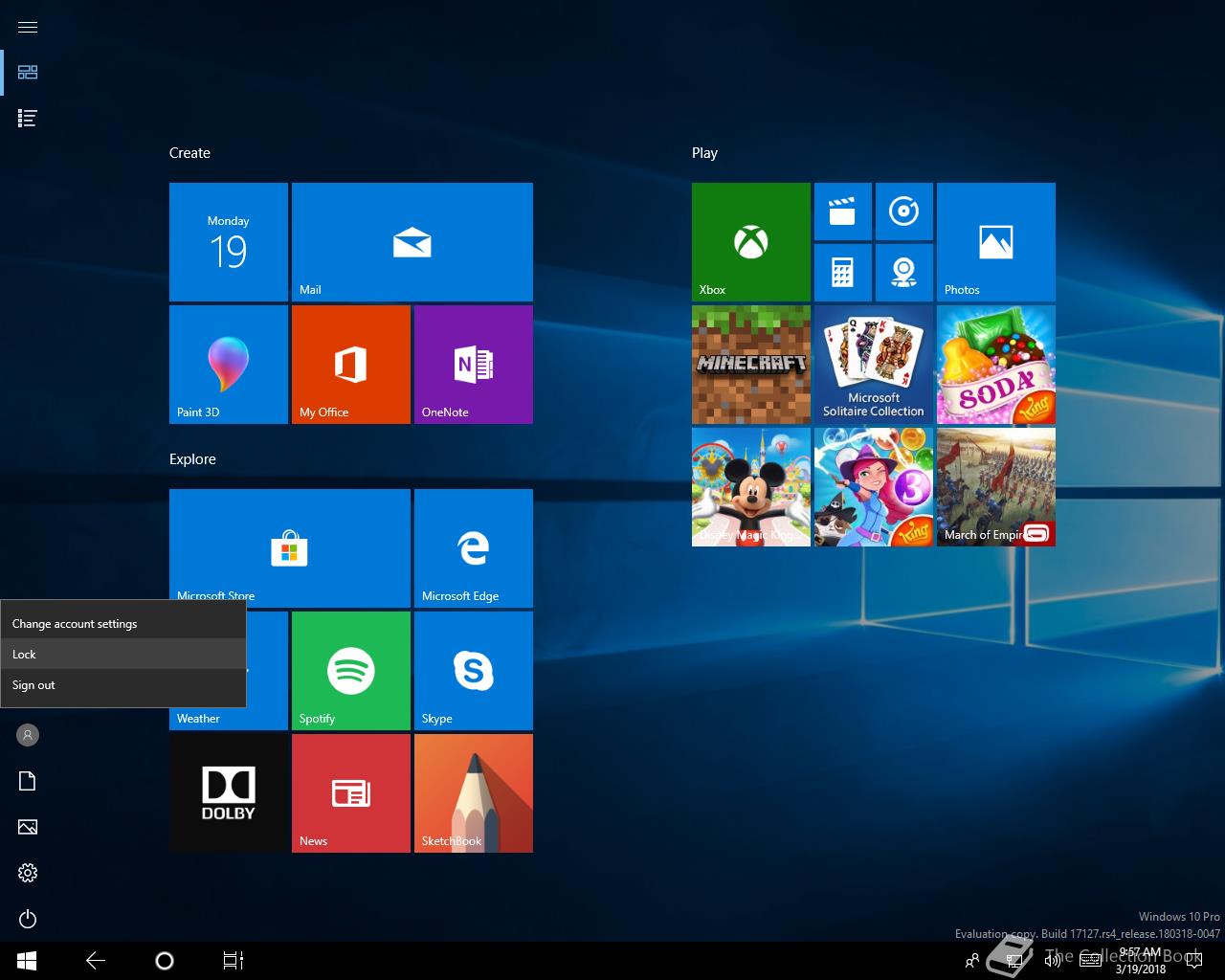
Task: Show the Pinned tiles view
Action: 28,73
